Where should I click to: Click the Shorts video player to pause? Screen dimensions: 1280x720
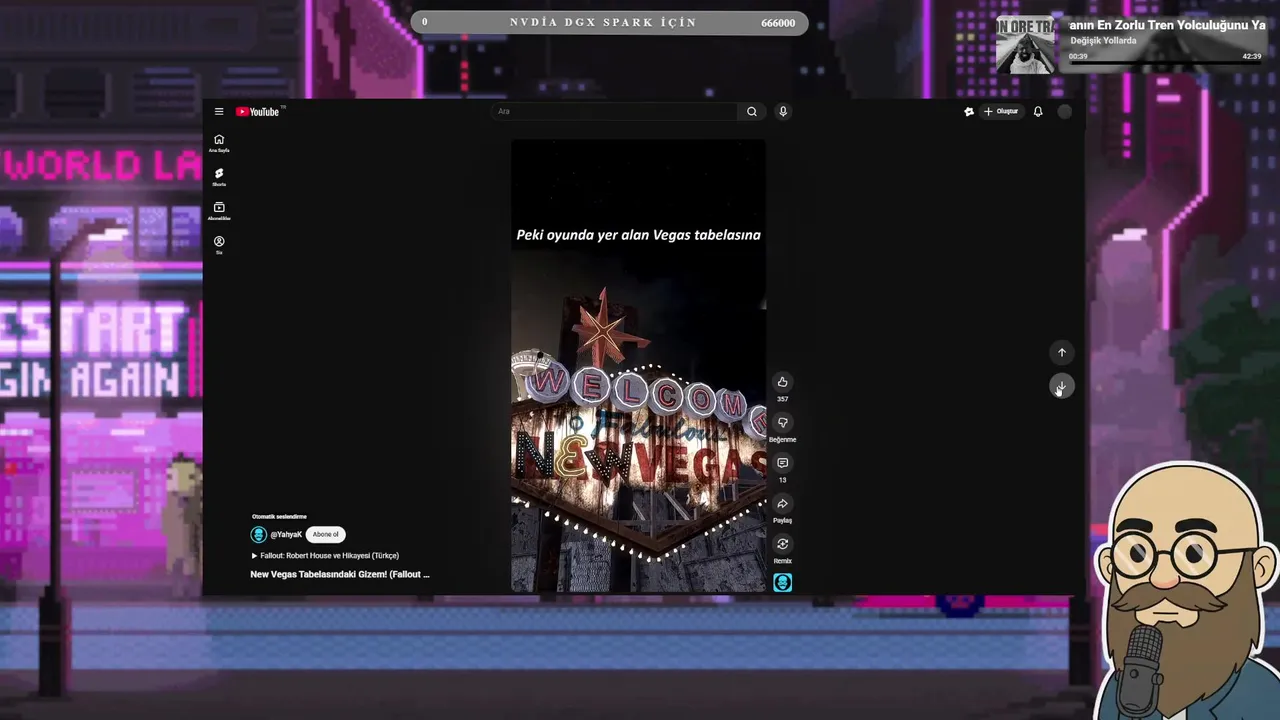638,366
